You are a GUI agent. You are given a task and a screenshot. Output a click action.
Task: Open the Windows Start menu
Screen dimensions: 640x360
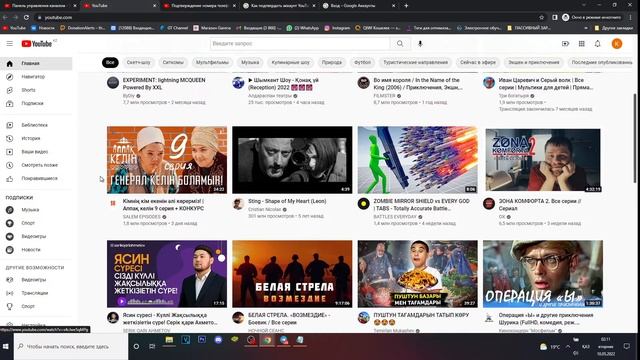point(6,346)
